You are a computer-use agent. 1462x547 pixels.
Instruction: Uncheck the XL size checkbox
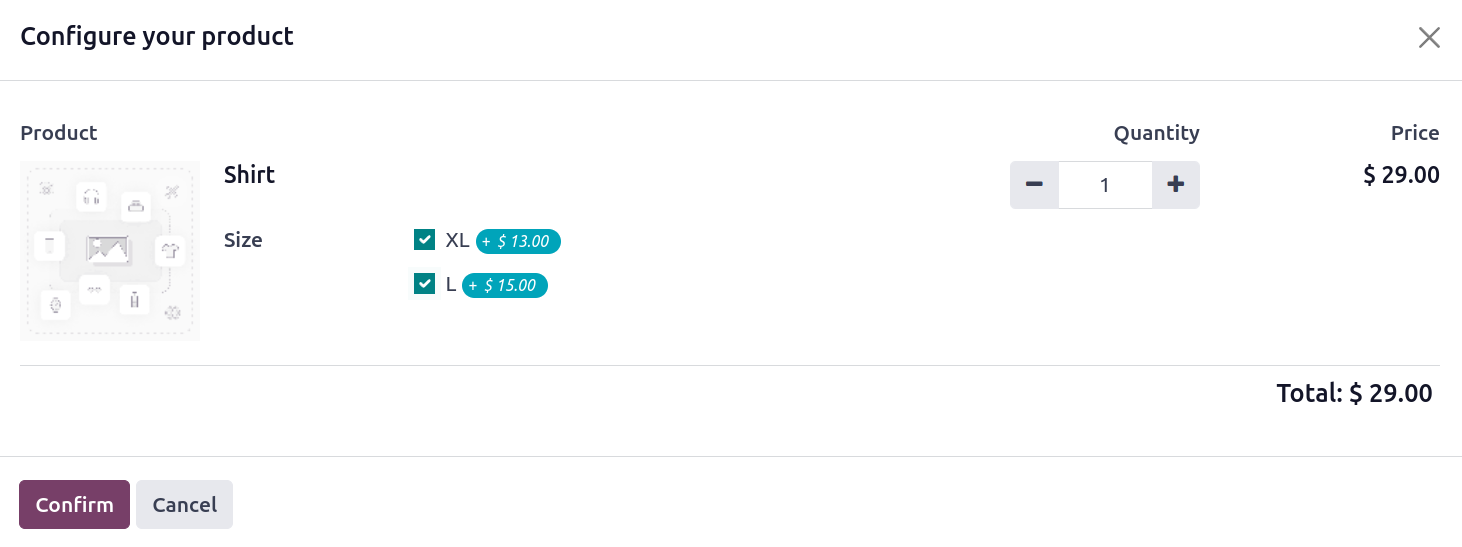pos(424,240)
